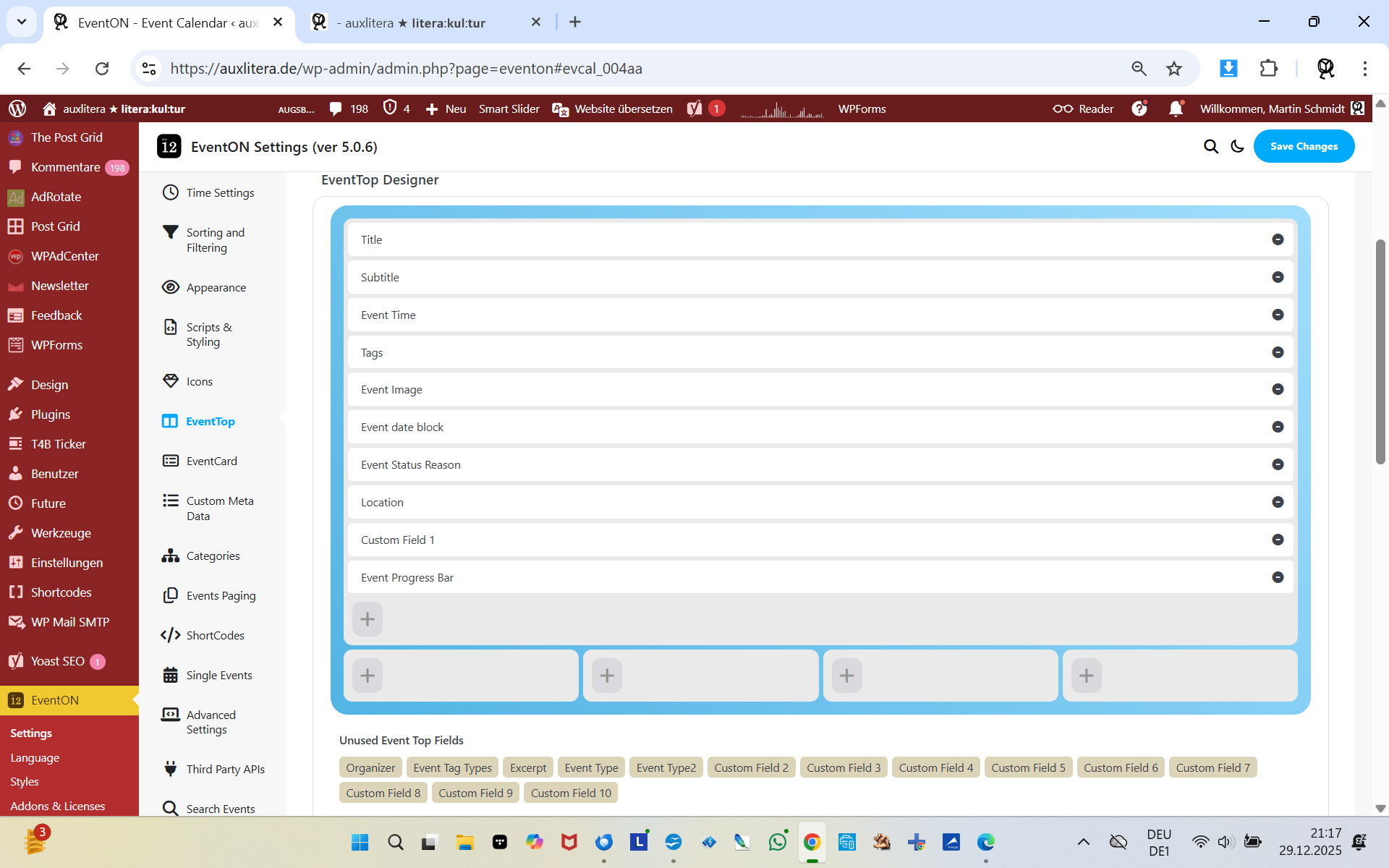
Task: Select the Custom Field 10 tag
Action: (x=571, y=793)
